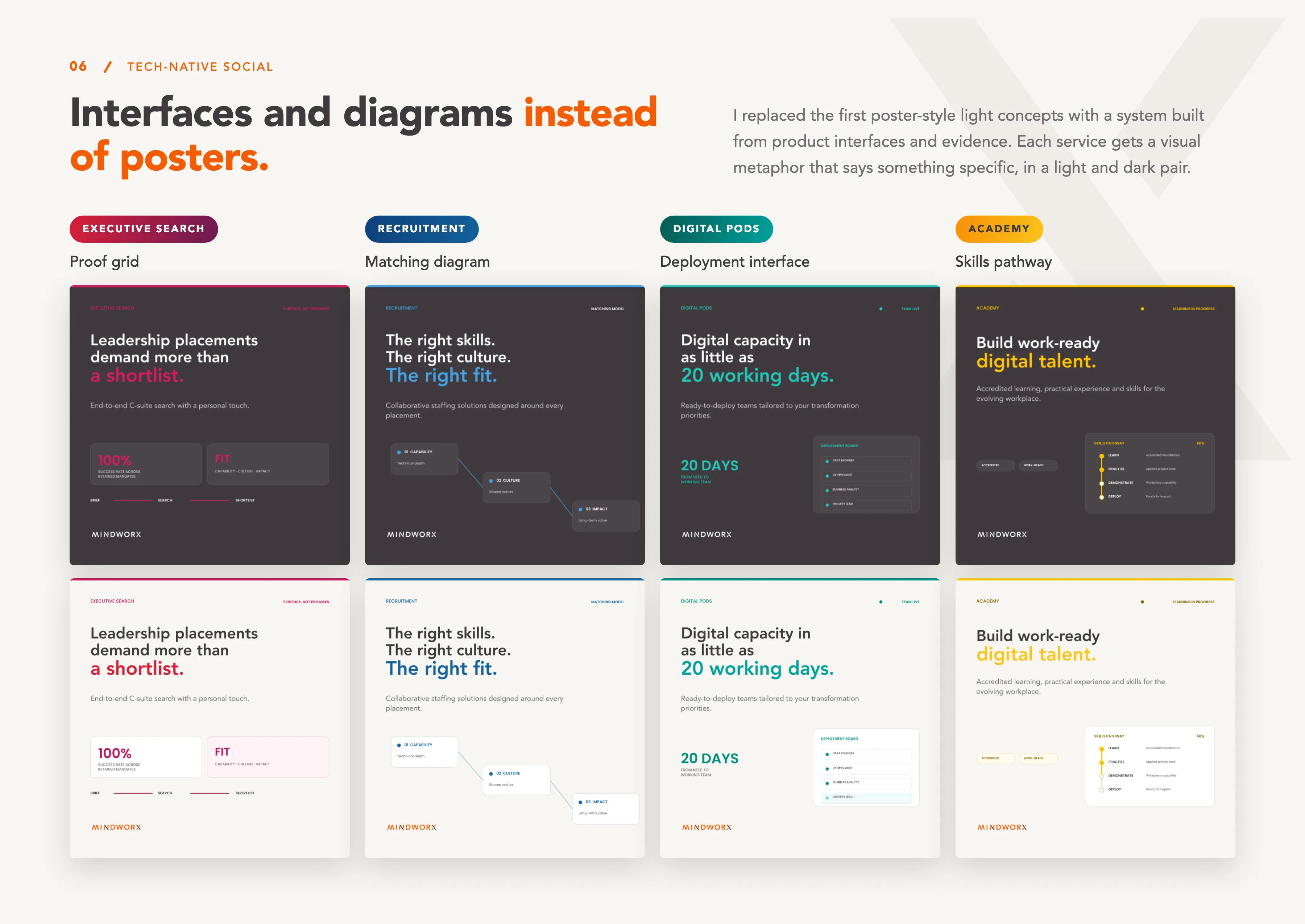Click the Demonstrate step in dark Skills Pathway panel

click(1140, 483)
